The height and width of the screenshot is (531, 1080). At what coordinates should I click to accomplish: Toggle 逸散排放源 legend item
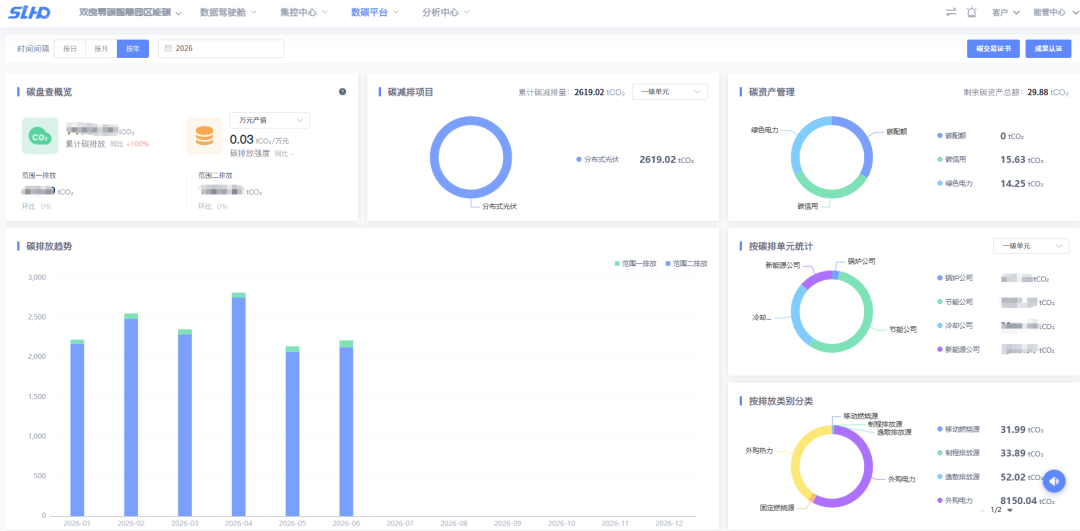(x=958, y=477)
